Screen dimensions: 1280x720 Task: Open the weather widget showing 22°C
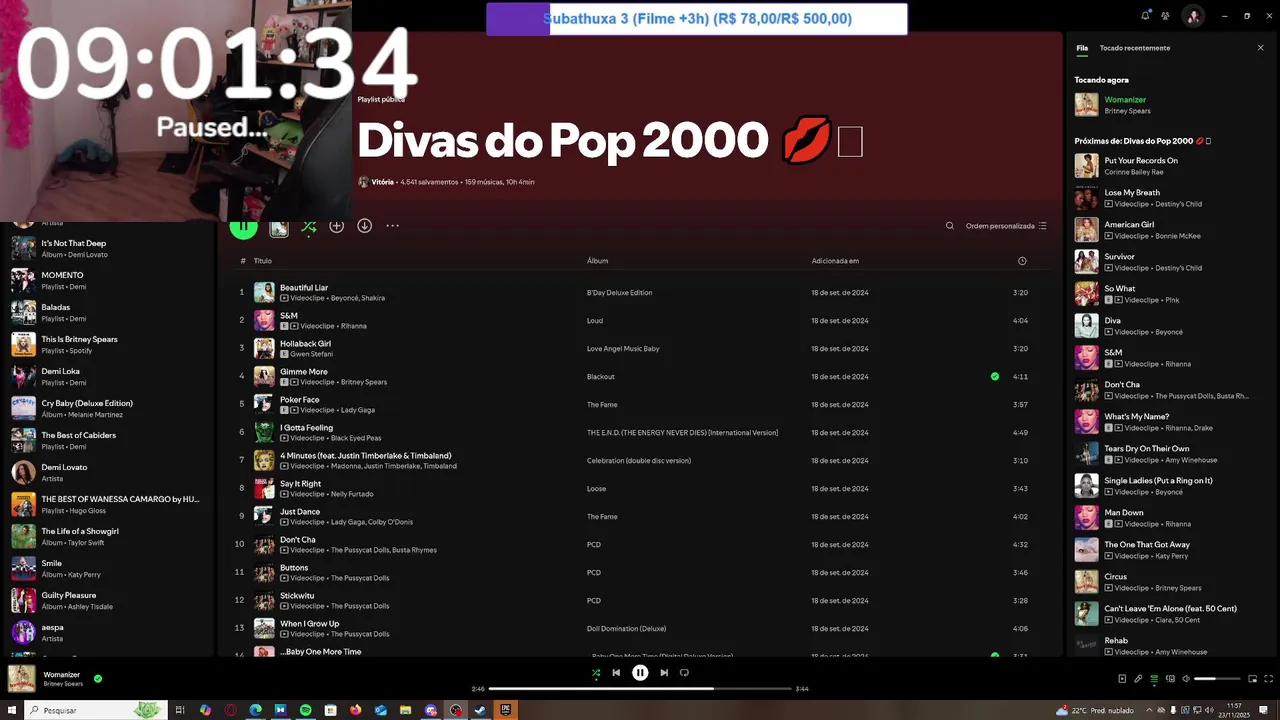point(1094,710)
